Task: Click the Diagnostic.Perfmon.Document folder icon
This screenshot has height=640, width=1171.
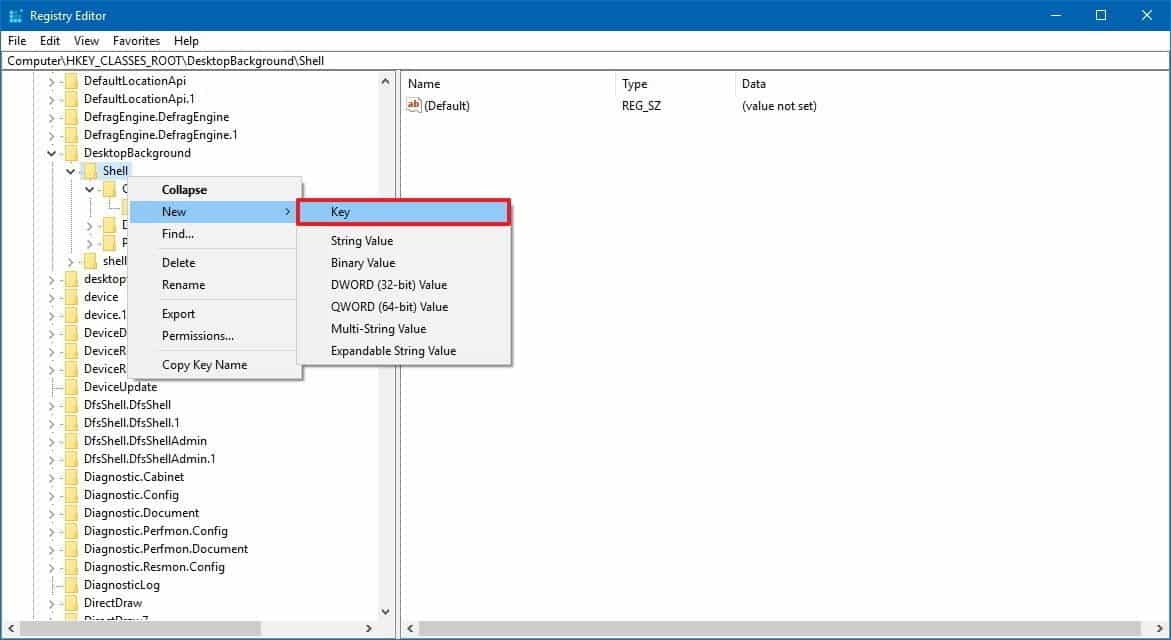Action: point(72,549)
